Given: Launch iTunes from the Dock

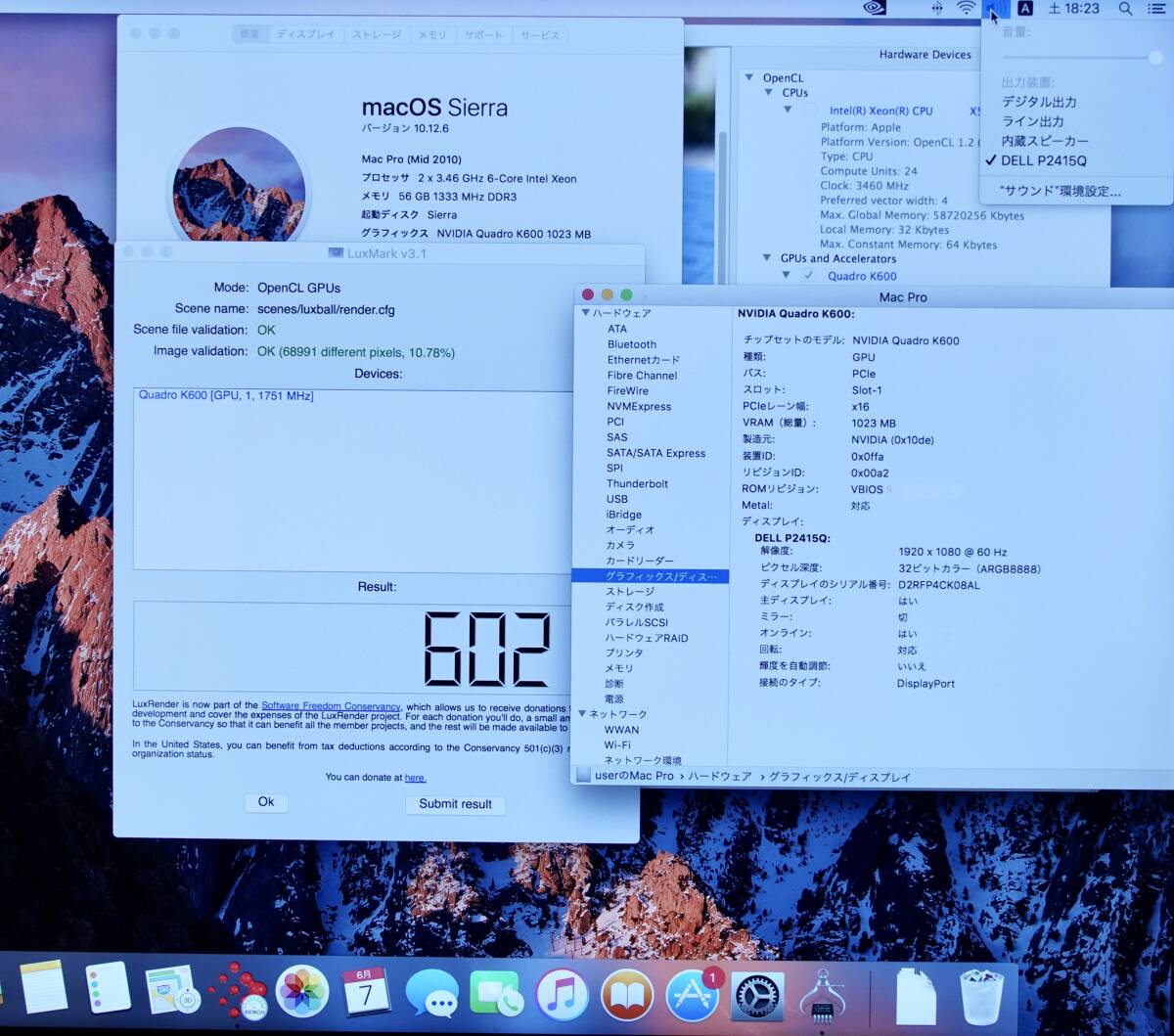Looking at the screenshot, I should (562, 995).
